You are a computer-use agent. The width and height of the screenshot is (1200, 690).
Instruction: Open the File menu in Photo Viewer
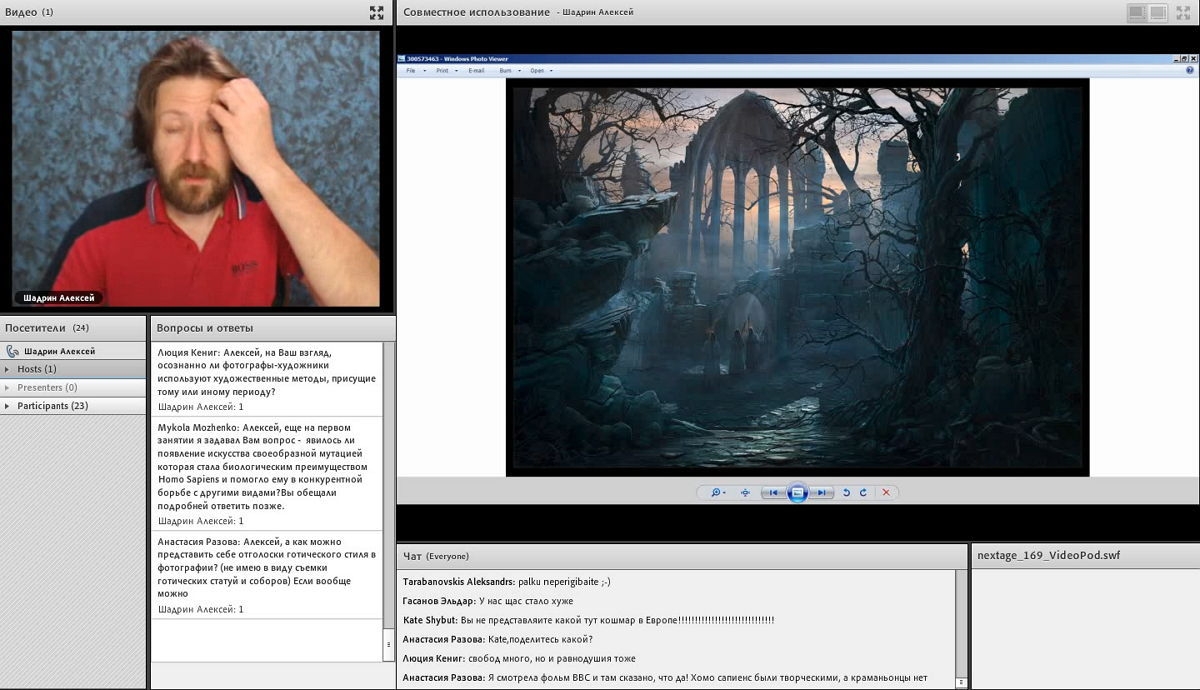pyautogui.click(x=413, y=71)
